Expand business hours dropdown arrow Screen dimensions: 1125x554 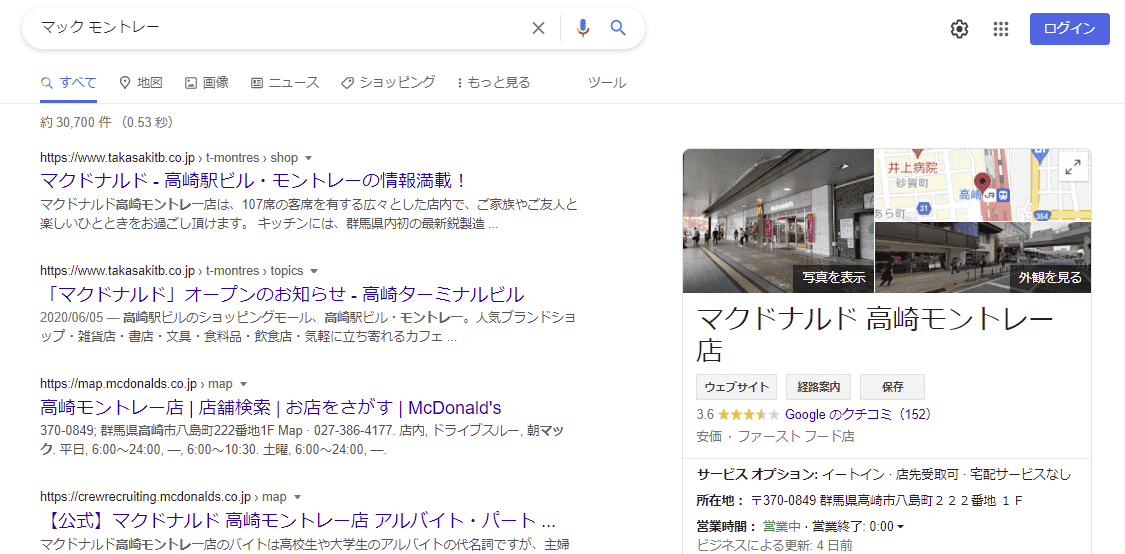[900, 527]
